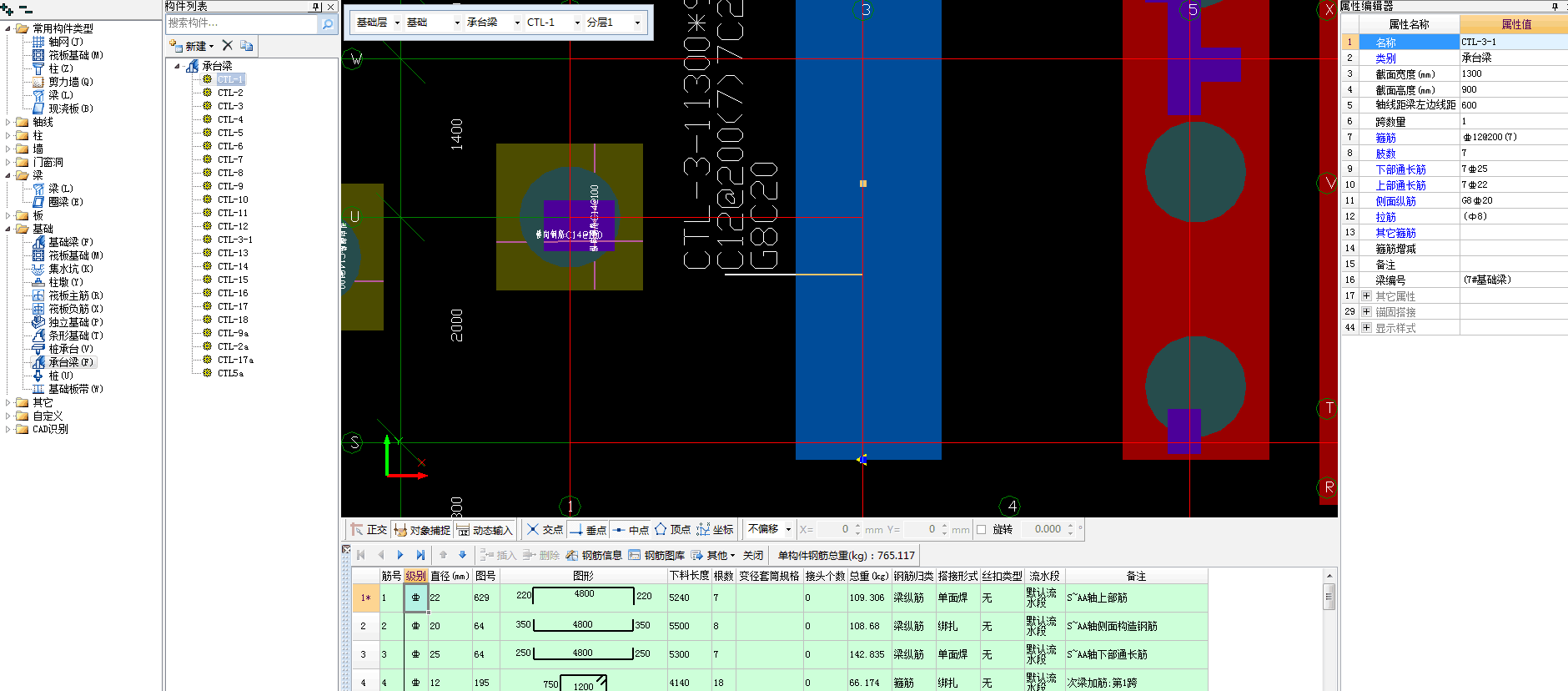Screen dimensions: 1568x691
Task: Toggle 对象捕捉 object snap
Action: click(422, 530)
